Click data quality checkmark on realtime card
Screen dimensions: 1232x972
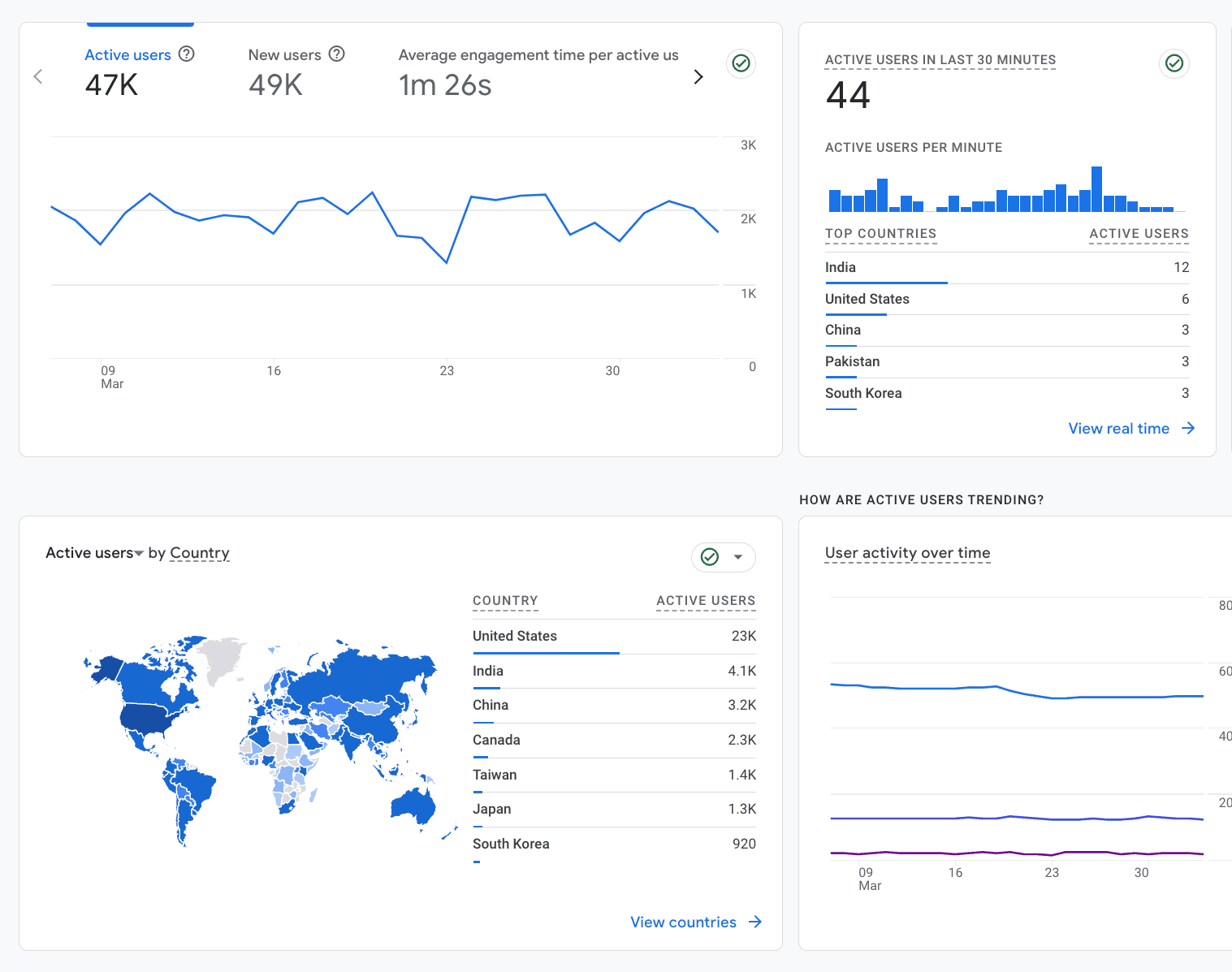[x=1174, y=63]
